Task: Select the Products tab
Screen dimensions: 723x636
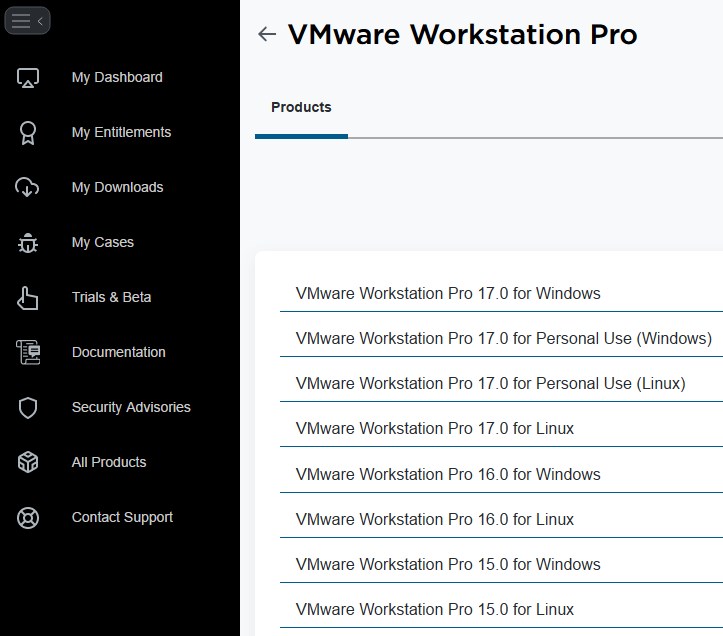Action: tap(301, 107)
